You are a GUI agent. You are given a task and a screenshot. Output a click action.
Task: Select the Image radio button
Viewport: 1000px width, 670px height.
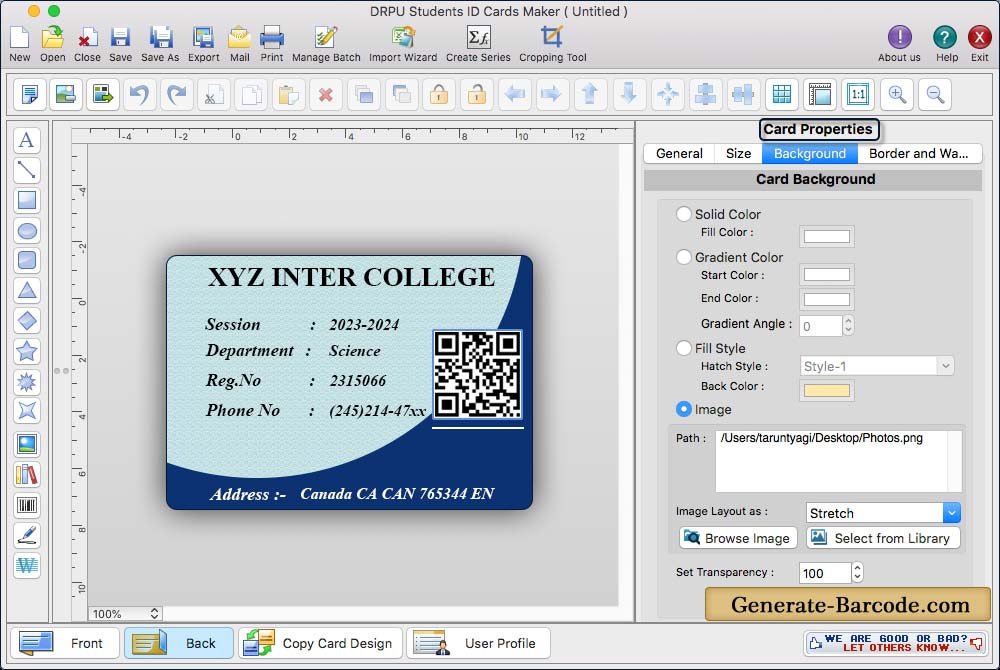(684, 409)
